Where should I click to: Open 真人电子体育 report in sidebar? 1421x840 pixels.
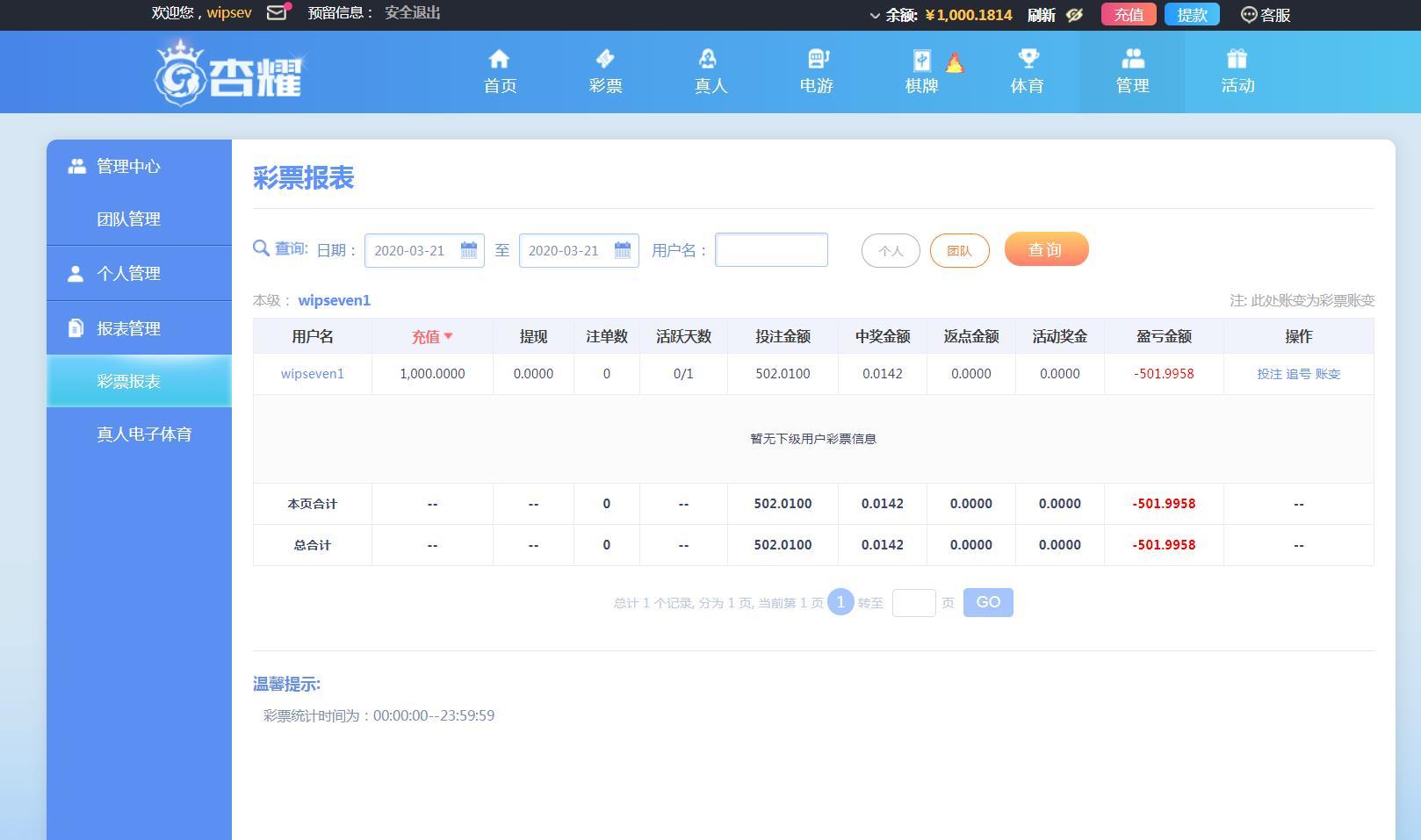[x=144, y=434]
